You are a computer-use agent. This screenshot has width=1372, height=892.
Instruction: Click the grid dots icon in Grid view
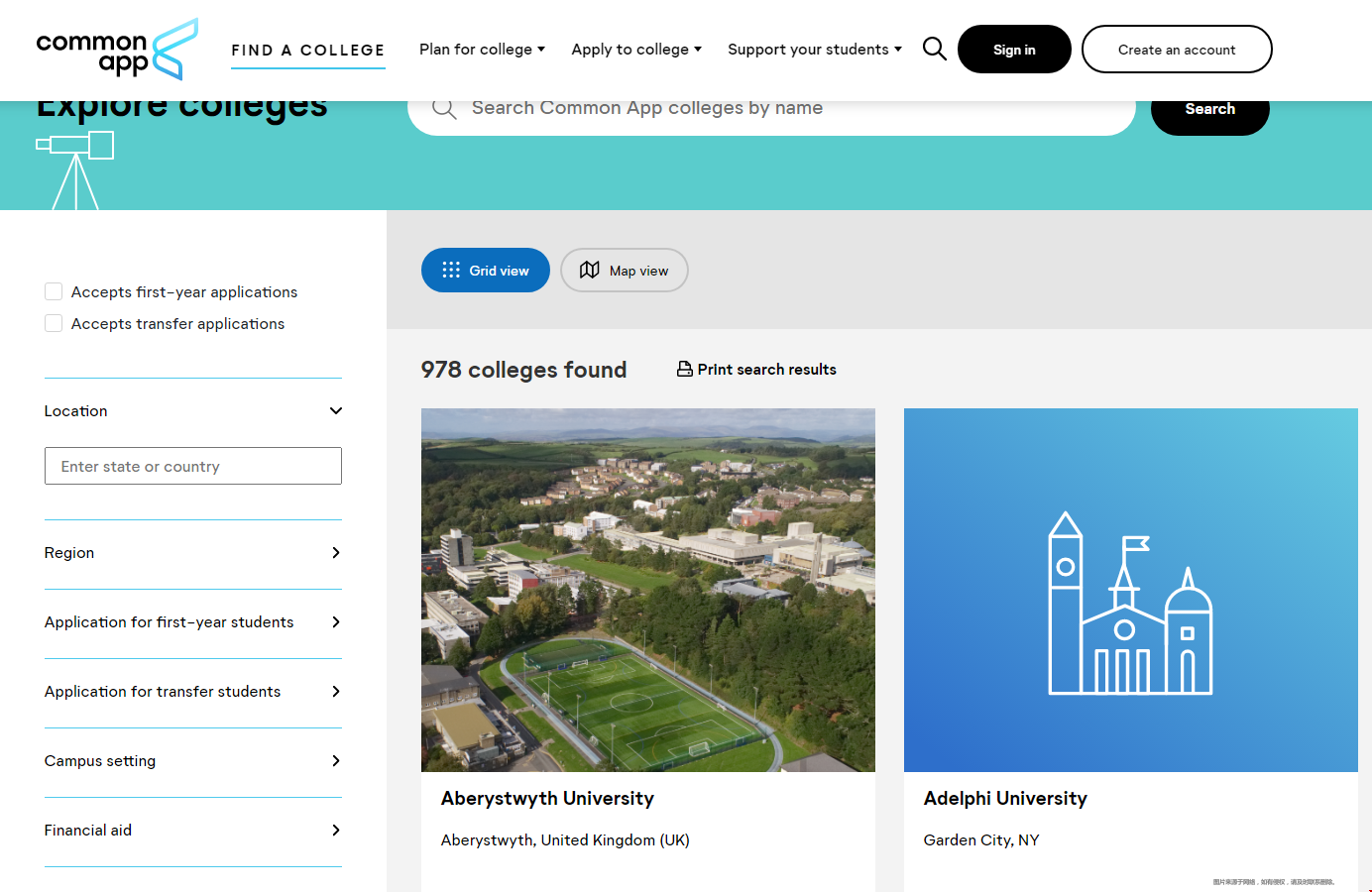tap(451, 270)
